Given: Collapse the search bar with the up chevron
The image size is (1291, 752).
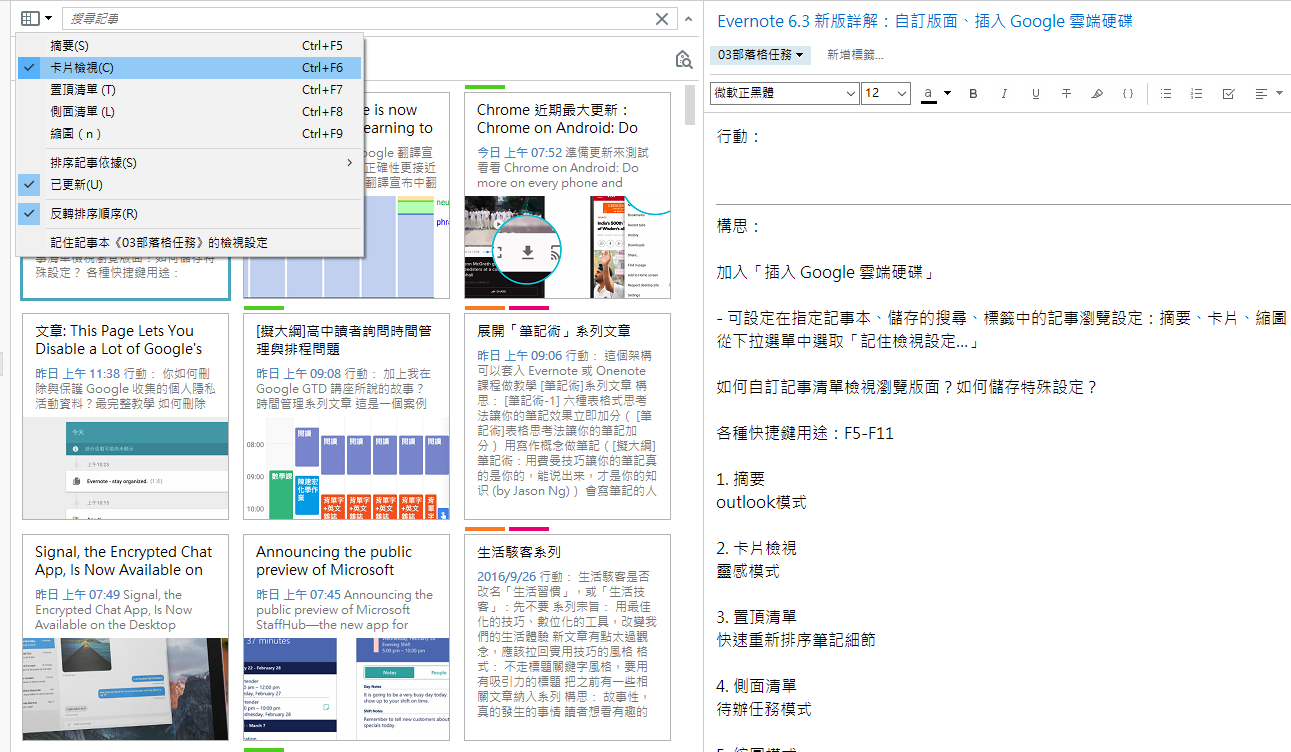Looking at the screenshot, I should click(688, 19).
